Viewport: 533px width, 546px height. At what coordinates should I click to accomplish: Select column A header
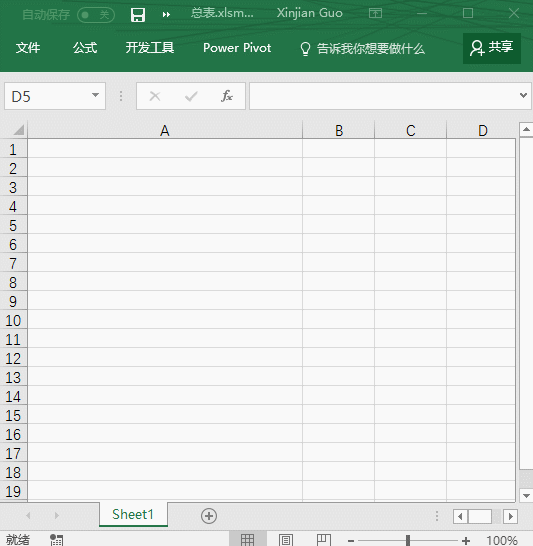pos(165,131)
